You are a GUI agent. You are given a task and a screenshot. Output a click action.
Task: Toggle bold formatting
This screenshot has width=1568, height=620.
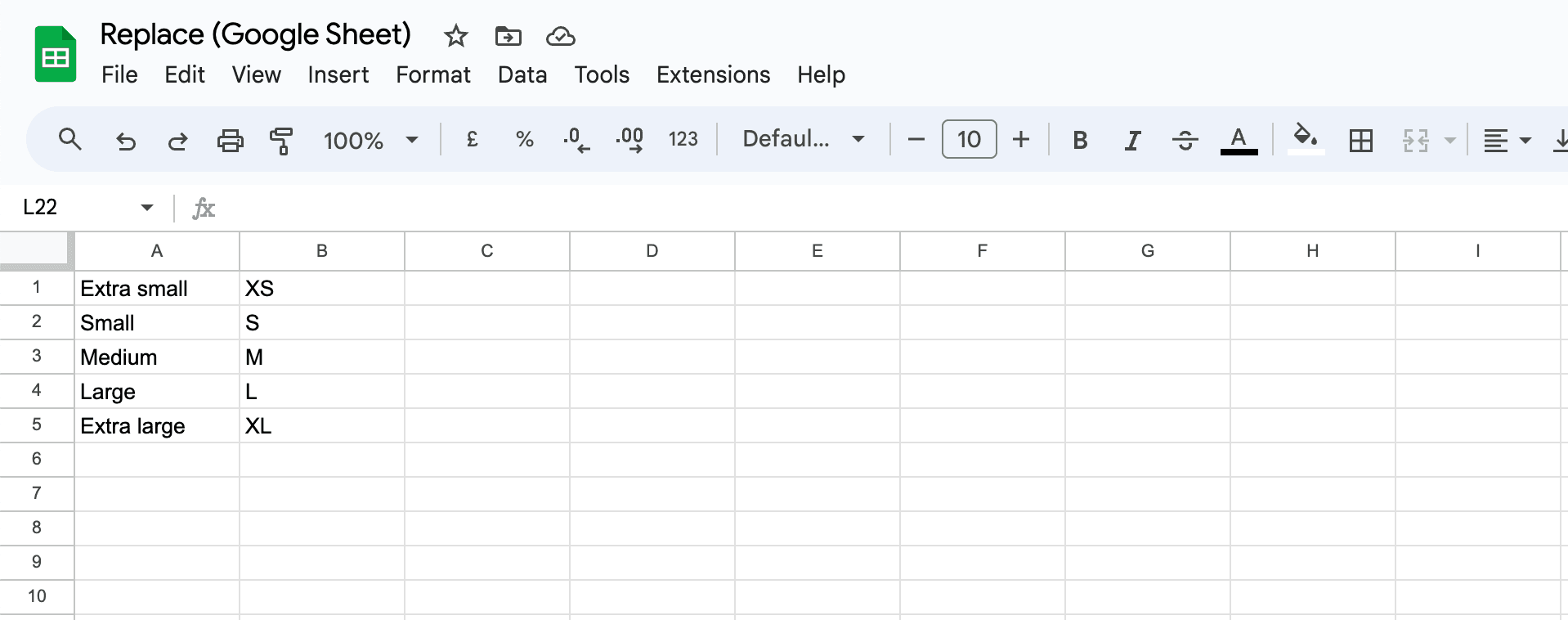1080,140
